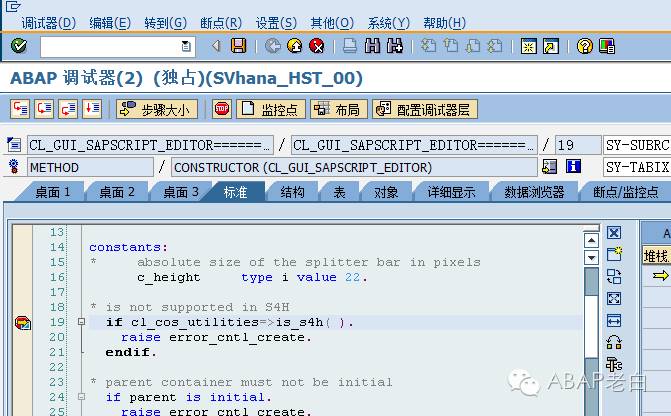Click the Print icon in toolbar
This screenshot has width=671, height=416.
click(x=350, y=46)
